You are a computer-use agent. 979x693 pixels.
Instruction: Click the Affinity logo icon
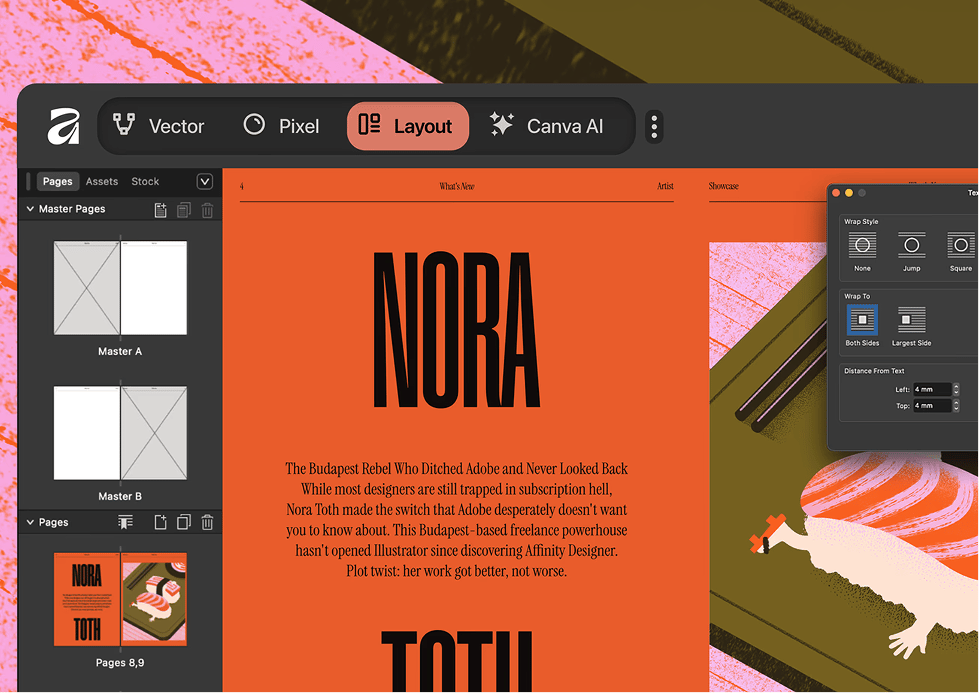[64, 126]
